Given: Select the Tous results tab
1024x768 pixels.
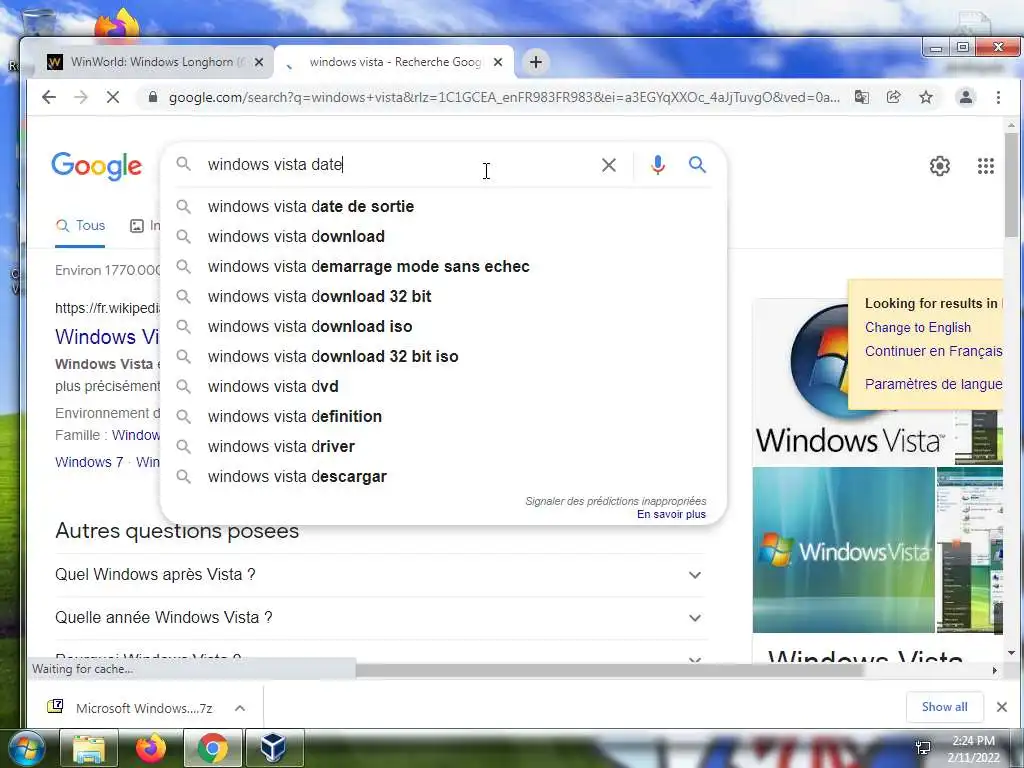Looking at the screenshot, I should [x=80, y=226].
